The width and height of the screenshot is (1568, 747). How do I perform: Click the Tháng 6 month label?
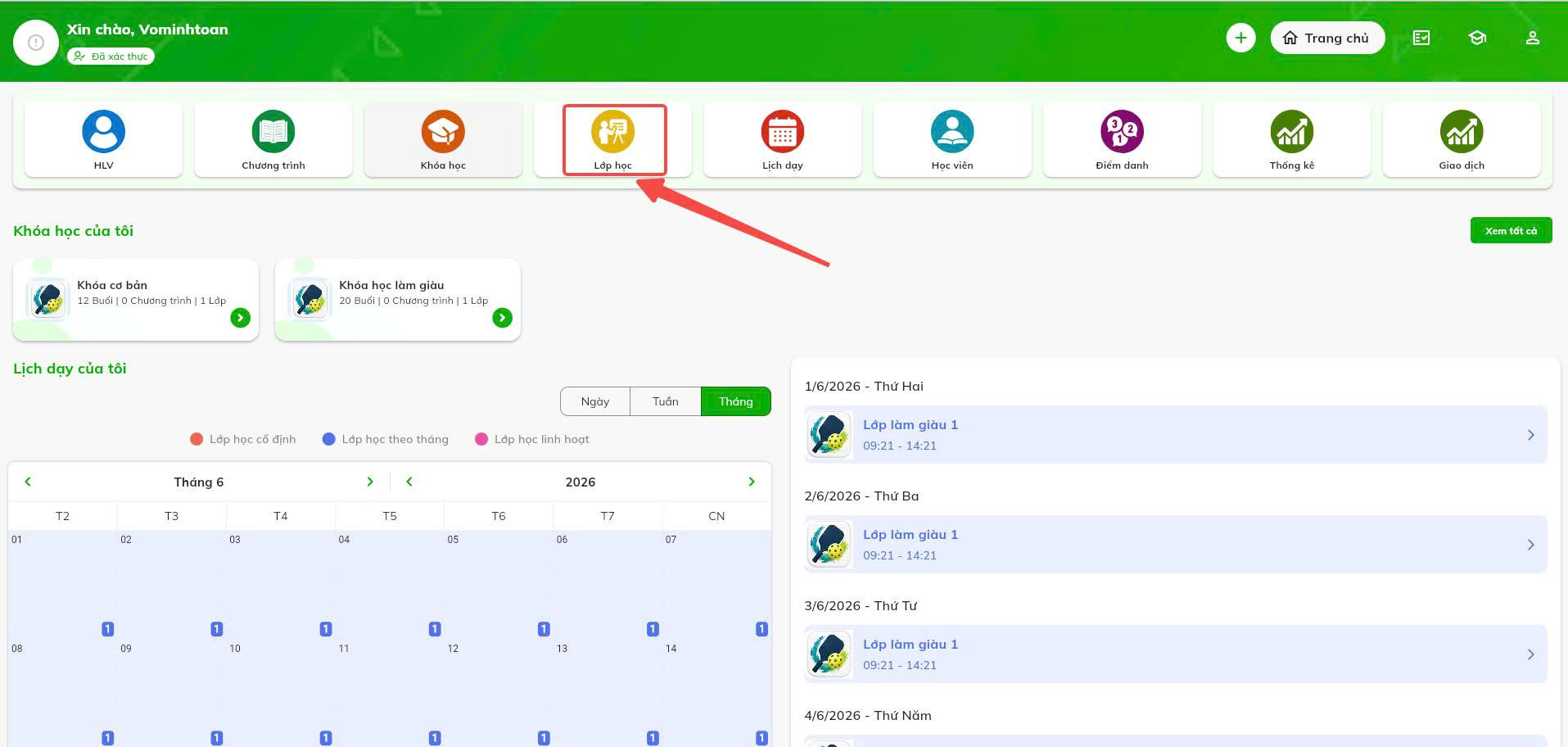[x=198, y=482]
